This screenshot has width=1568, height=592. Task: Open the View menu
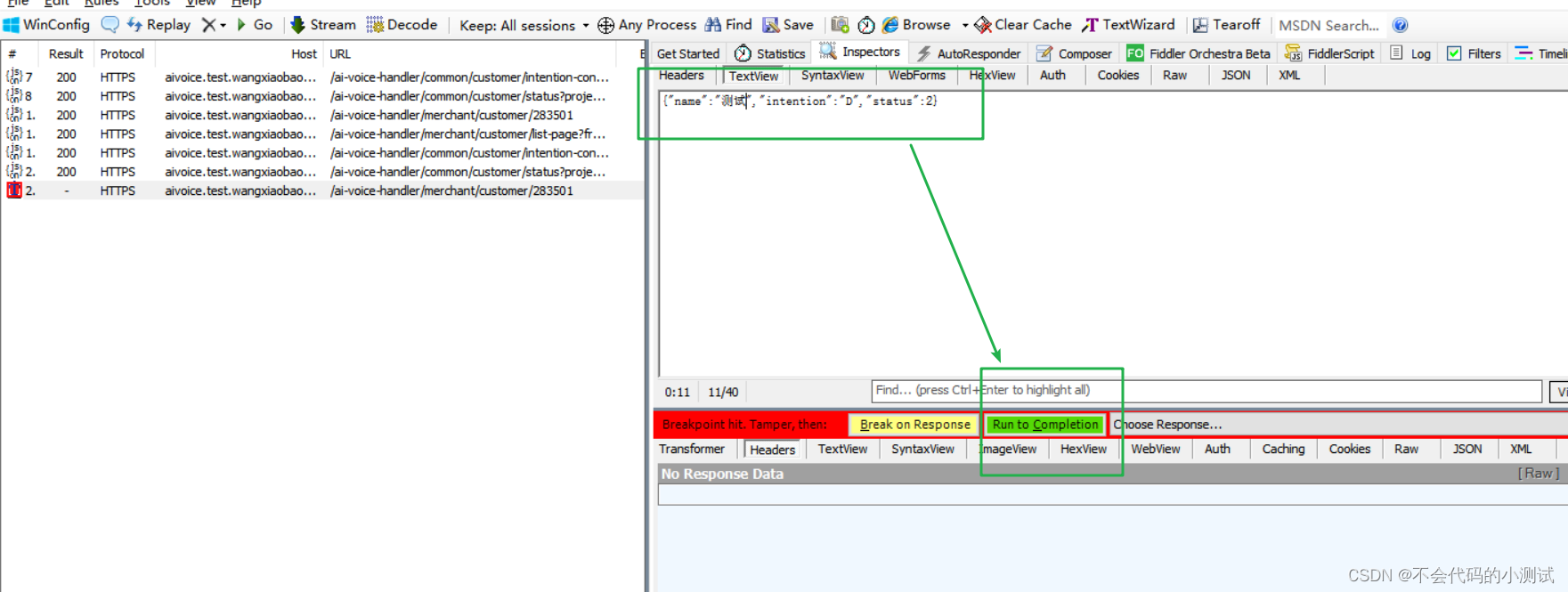point(200,4)
